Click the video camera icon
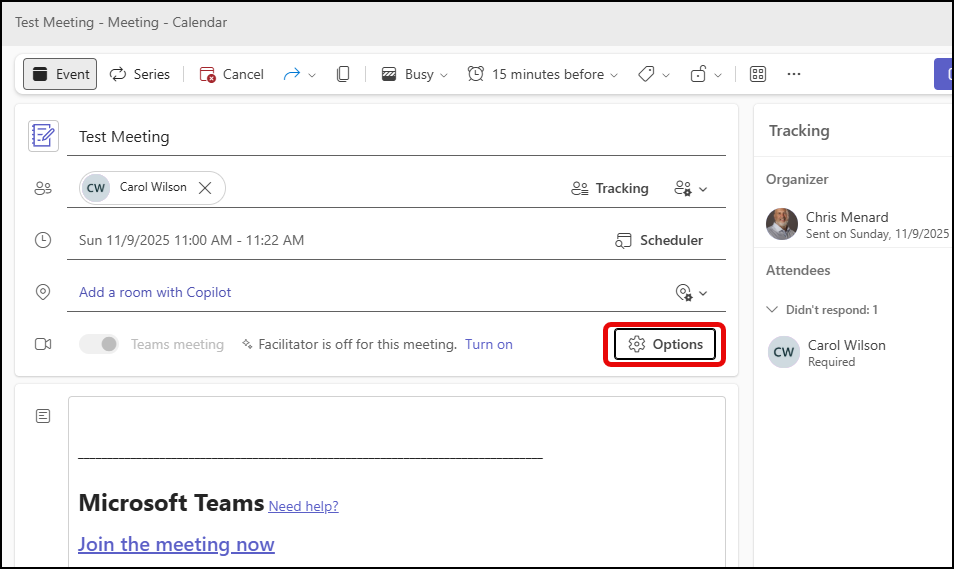The image size is (954, 569). pos(43,344)
